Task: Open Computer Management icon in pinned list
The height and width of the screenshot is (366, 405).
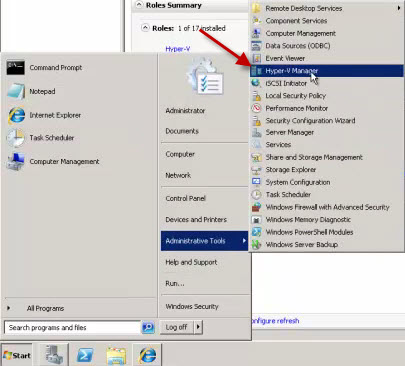Action: click(x=16, y=162)
